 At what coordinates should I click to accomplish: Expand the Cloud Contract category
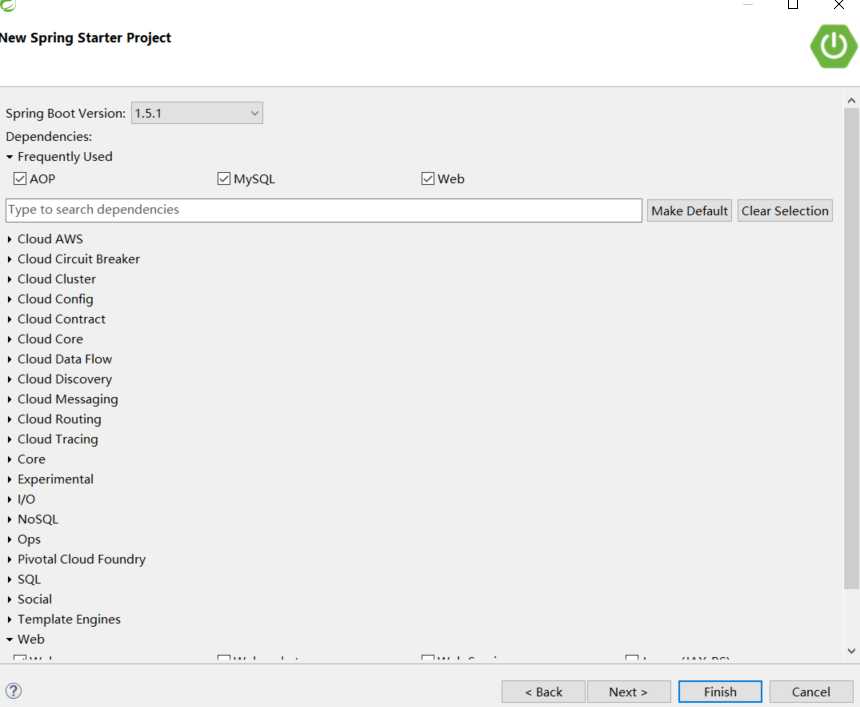click(9, 319)
